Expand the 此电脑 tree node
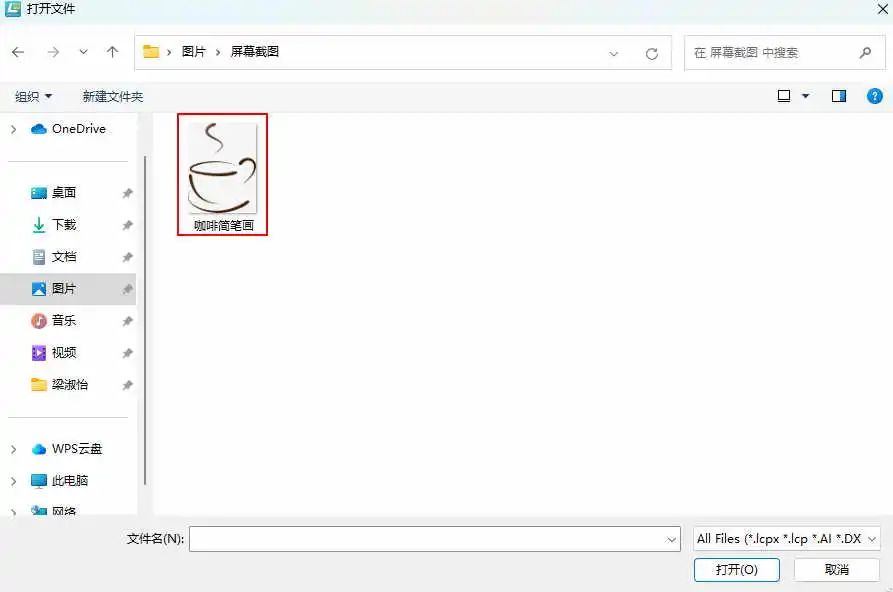This screenshot has width=893, height=592. pyautogui.click(x=13, y=481)
